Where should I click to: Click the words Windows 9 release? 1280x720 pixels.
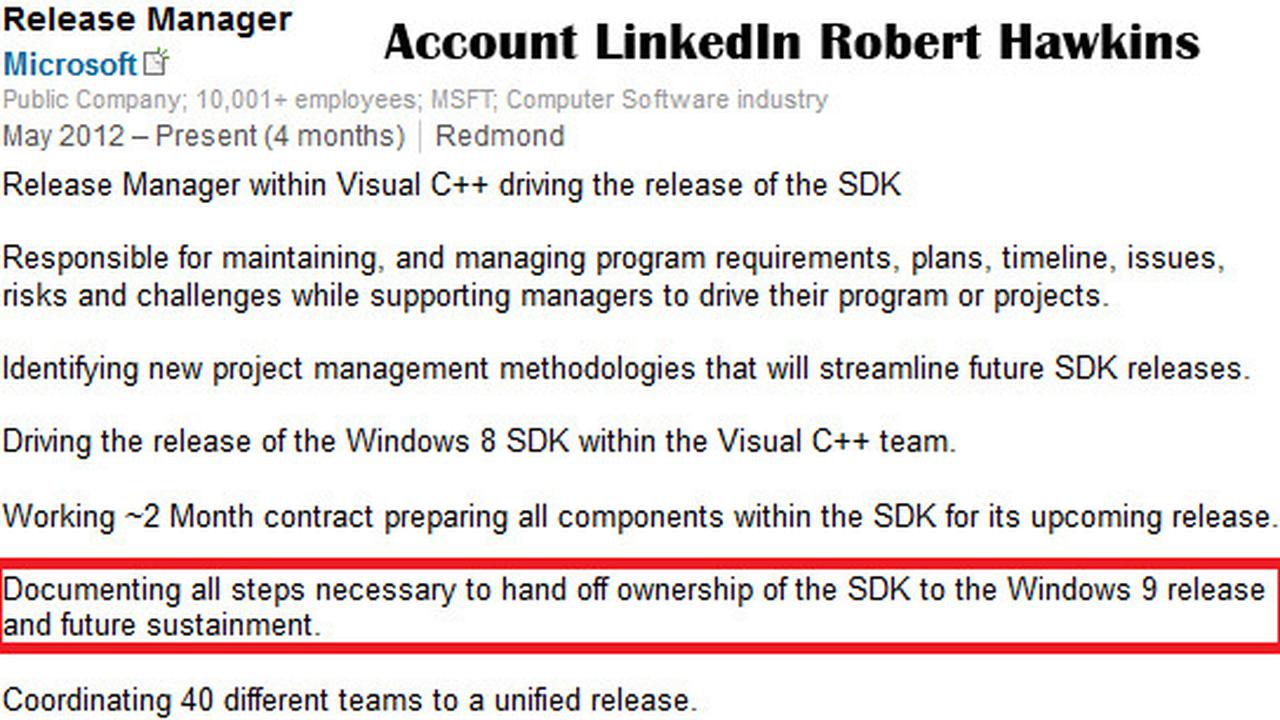click(1136, 589)
